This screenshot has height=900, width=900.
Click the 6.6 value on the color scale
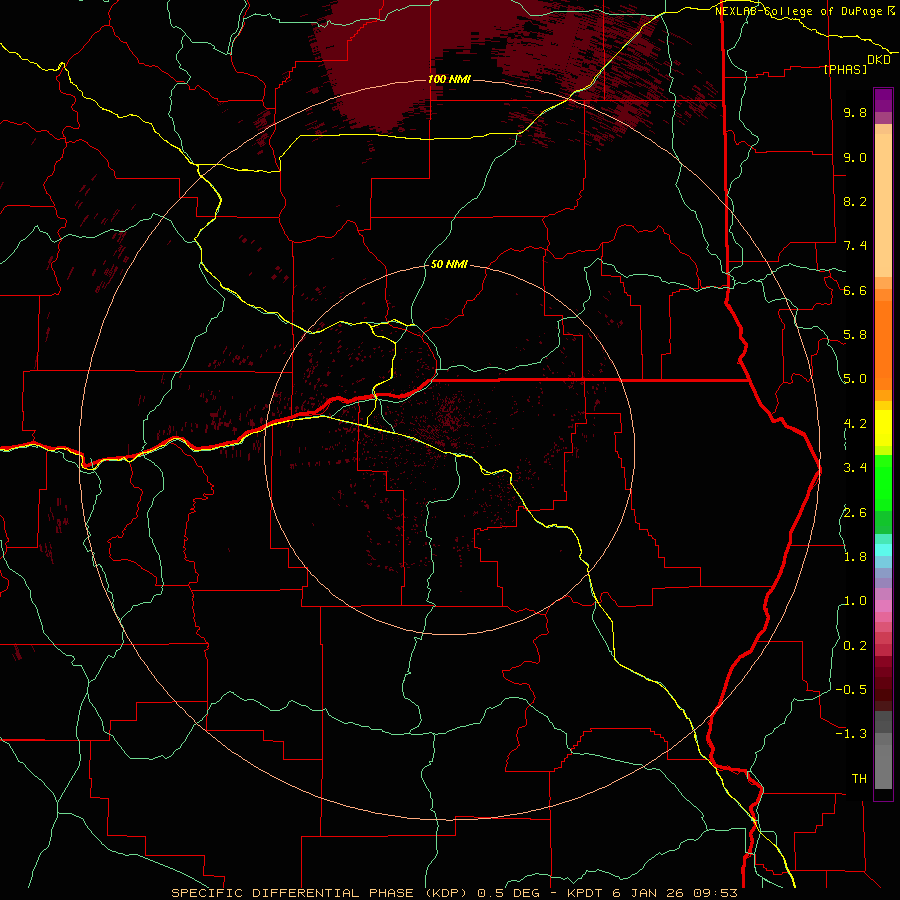point(855,290)
